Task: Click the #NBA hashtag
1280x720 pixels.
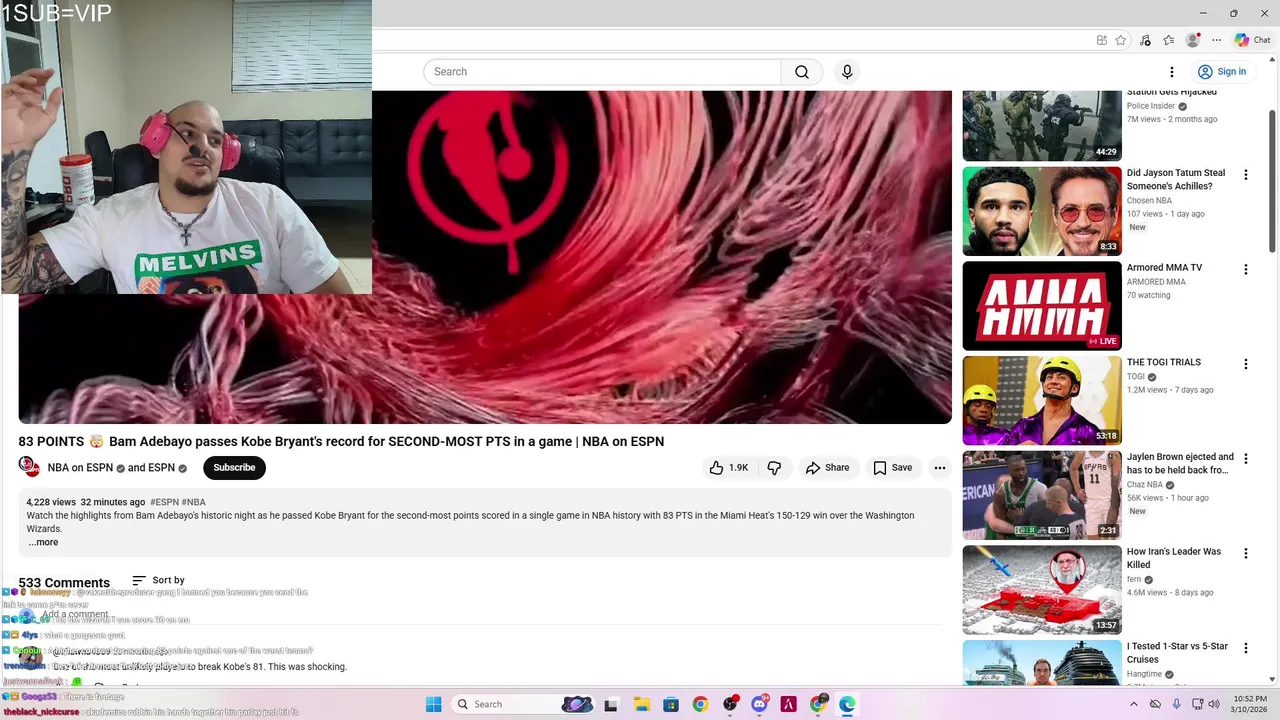Action: (x=194, y=502)
